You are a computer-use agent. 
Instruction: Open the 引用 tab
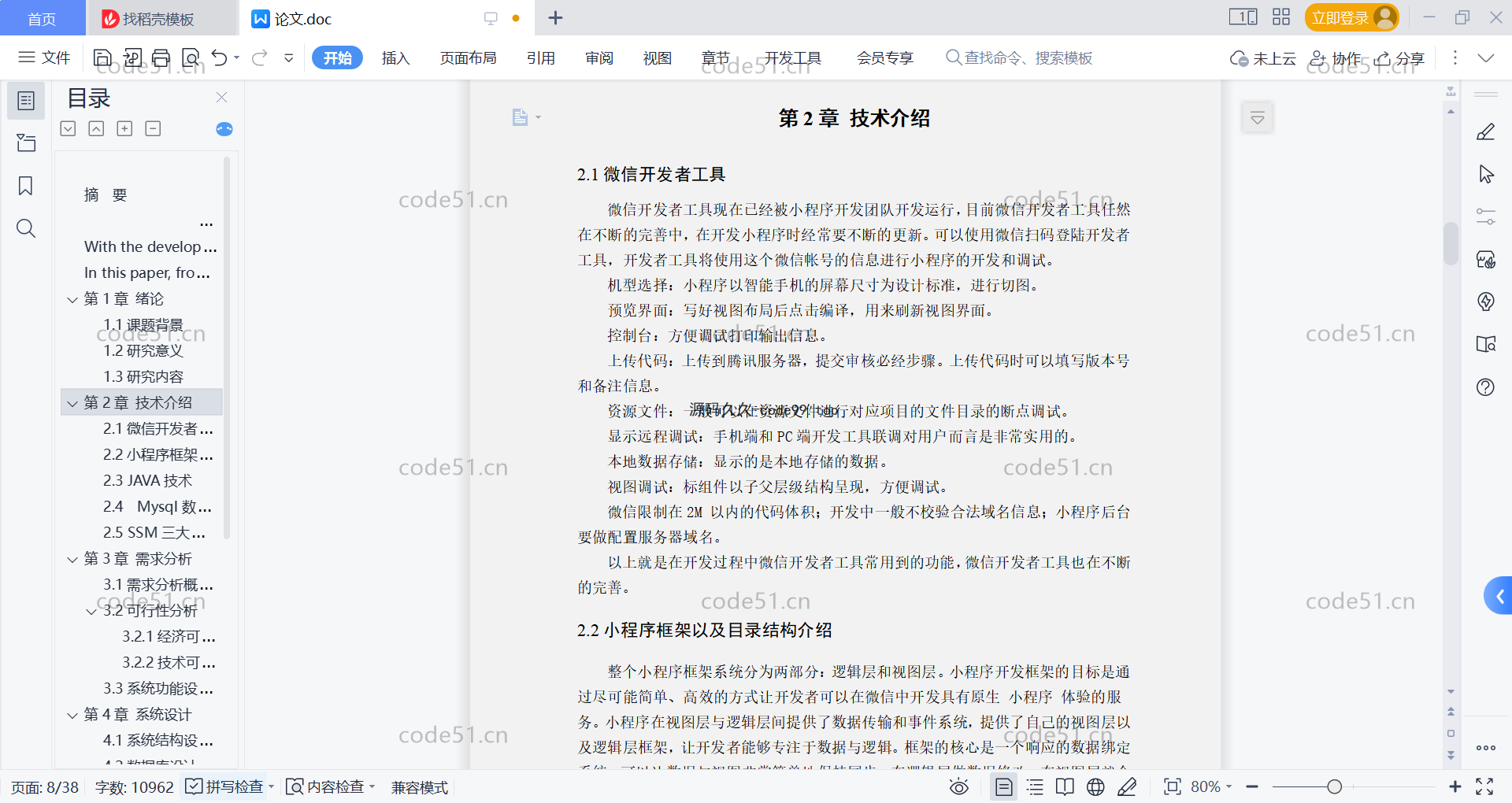coord(541,57)
